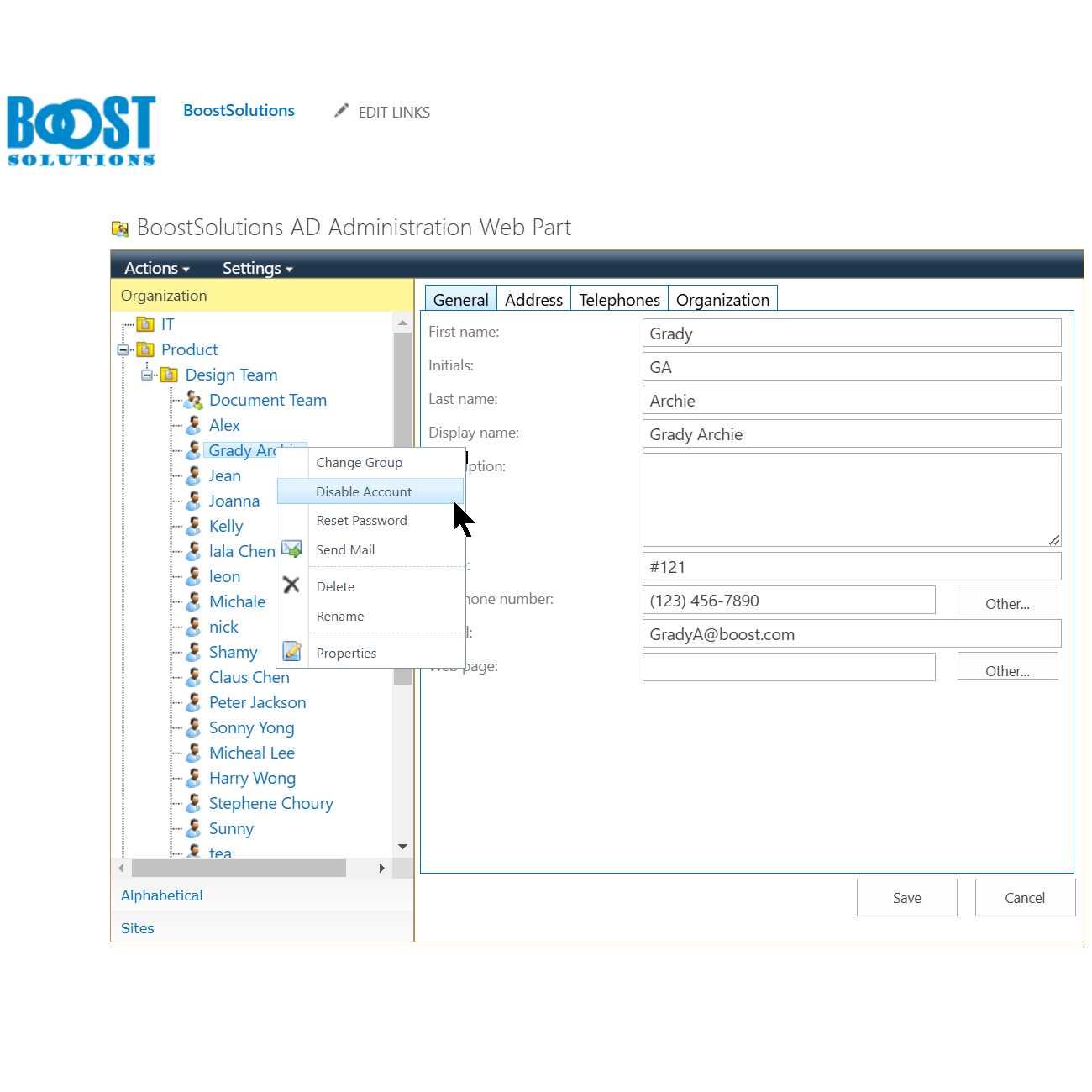
Task: Click the user icon next to Stephene Choury
Action: [193, 803]
